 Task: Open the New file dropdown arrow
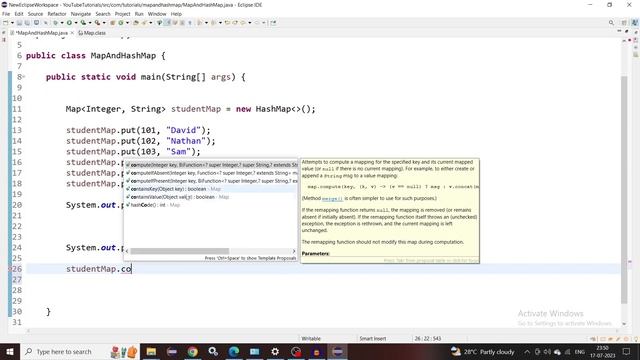12,23
